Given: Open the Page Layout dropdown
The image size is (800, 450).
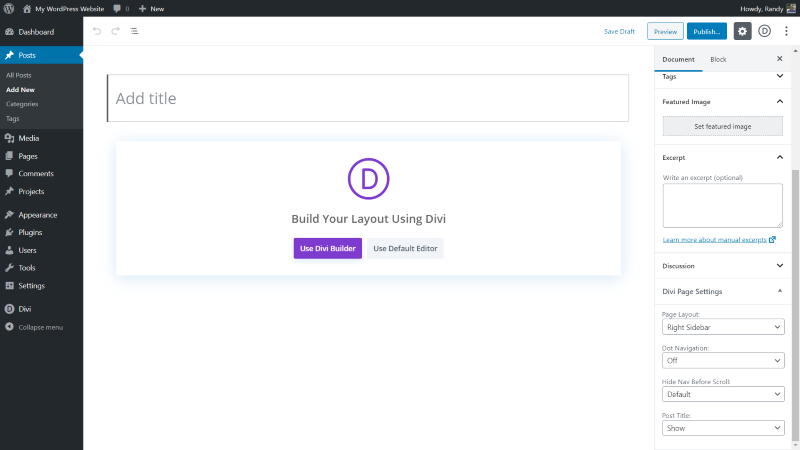Looking at the screenshot, I should (x=723, y=327).
